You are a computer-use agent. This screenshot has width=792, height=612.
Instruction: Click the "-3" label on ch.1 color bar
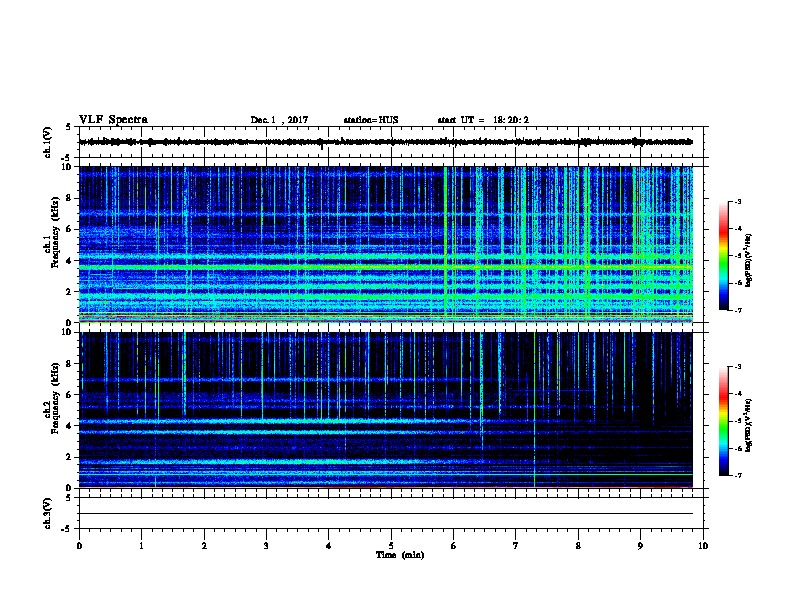738,201
